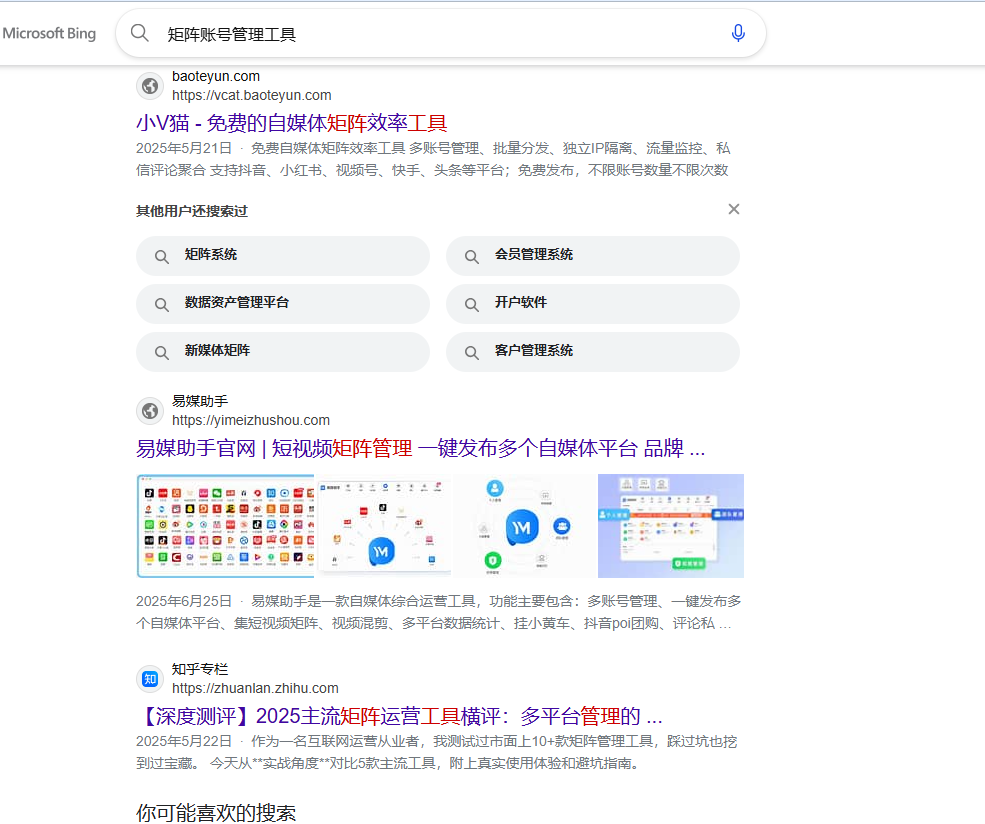This screenshot has width=985, height=824.
Task: Start voice search with microphone icon
Action: click(x=738, y=33)
